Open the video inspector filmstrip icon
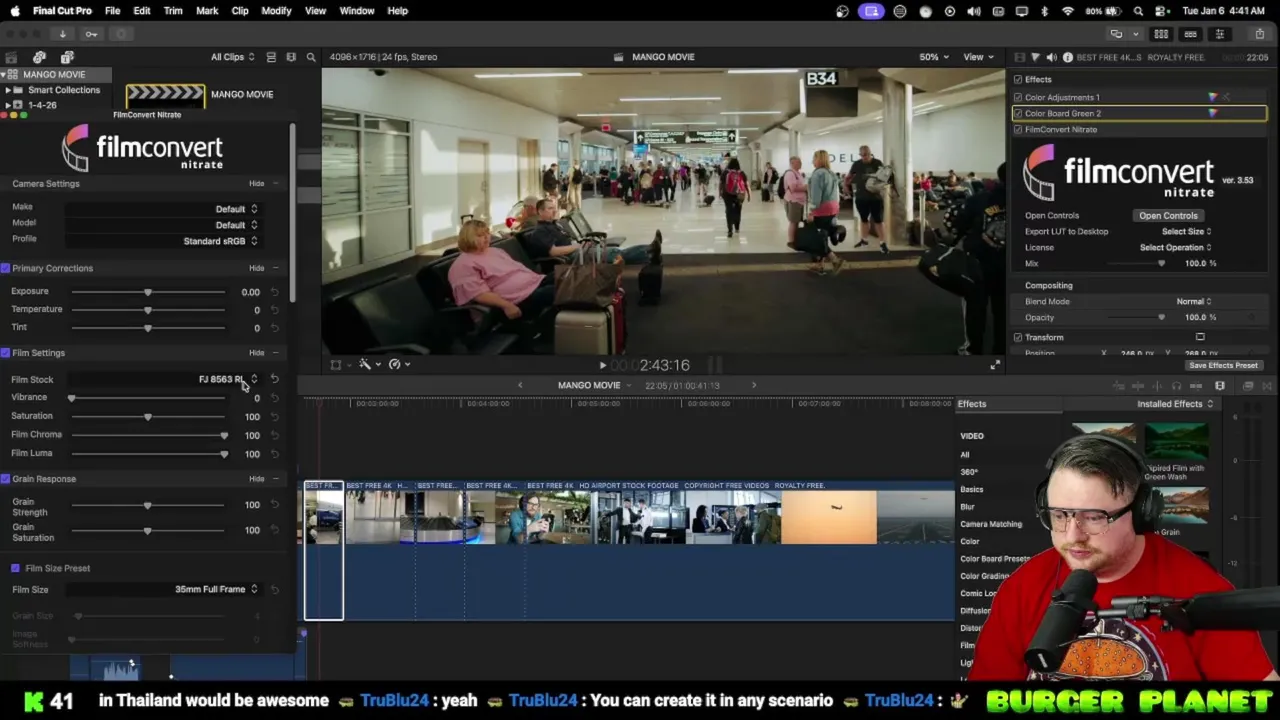This screenshot has height=720, width=1280. coord(1019,57)
